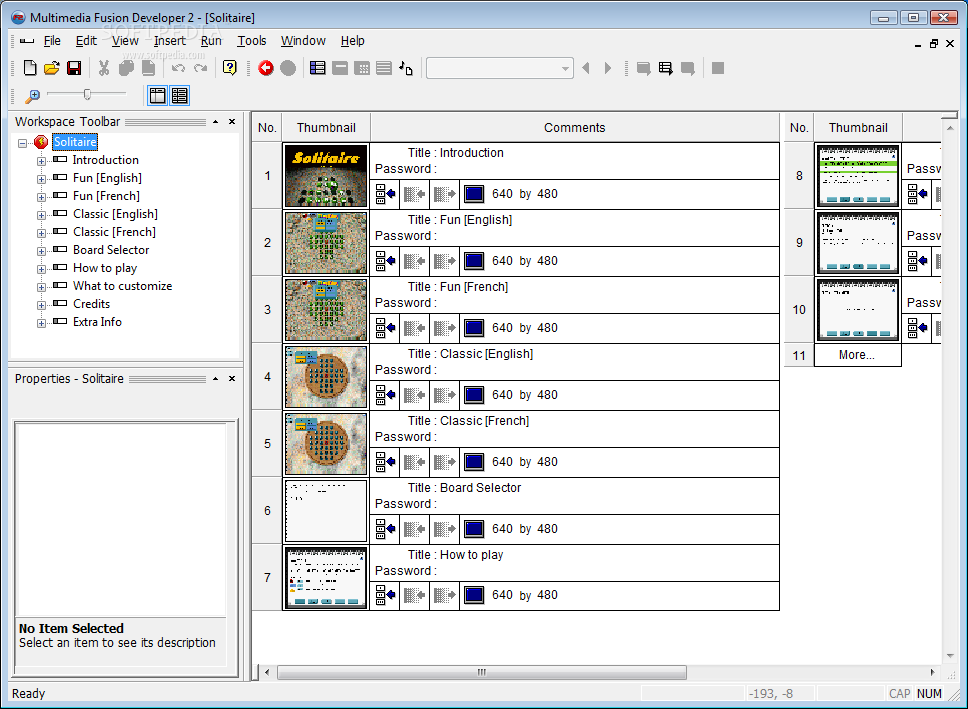Go to previous frame arrow
Screen dimensions: 968x709
(586, 68)
